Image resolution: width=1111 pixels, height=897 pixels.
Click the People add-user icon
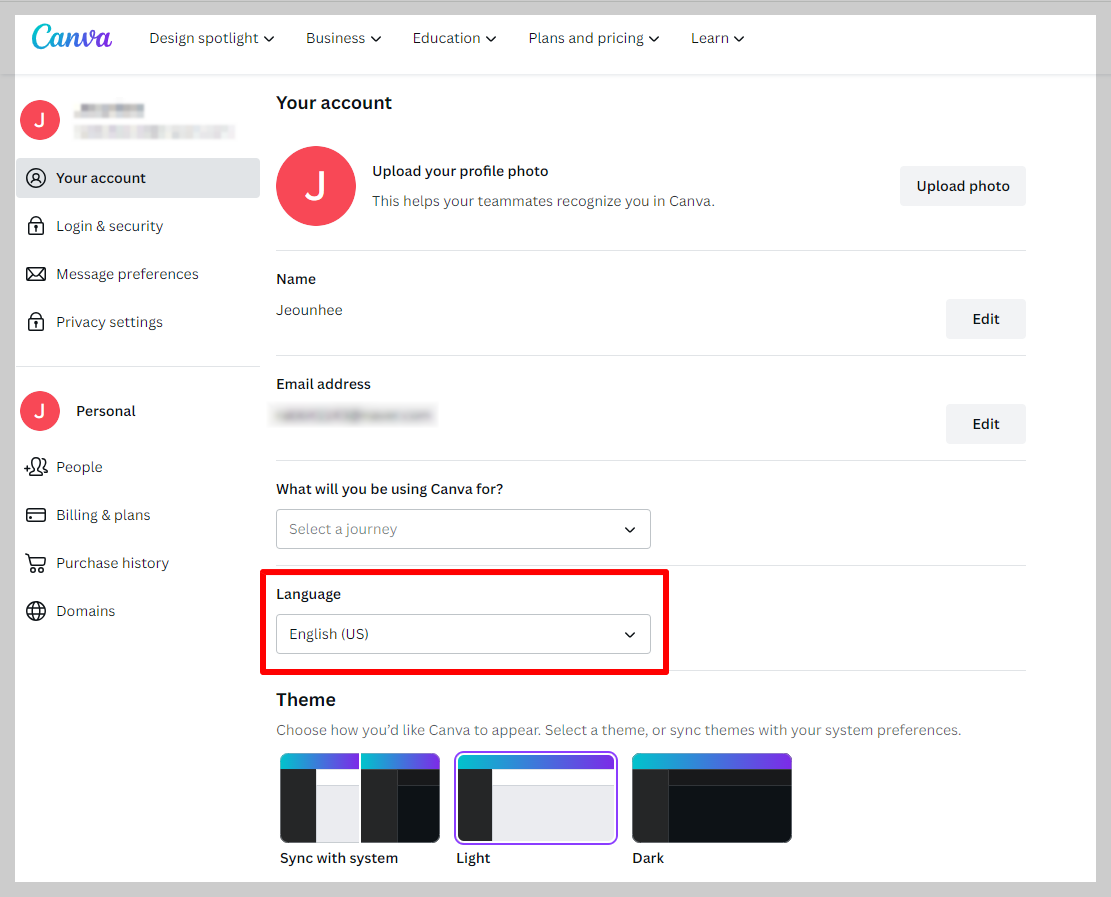point(36,467)
